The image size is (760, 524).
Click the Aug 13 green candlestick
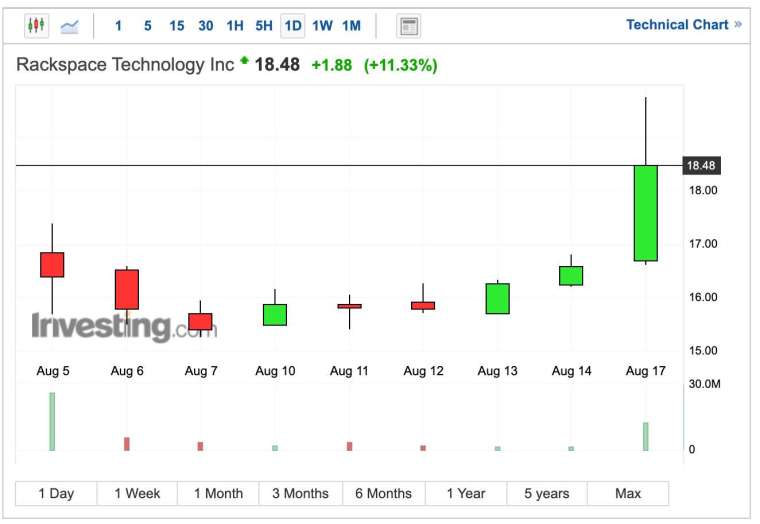coord(498,299)
